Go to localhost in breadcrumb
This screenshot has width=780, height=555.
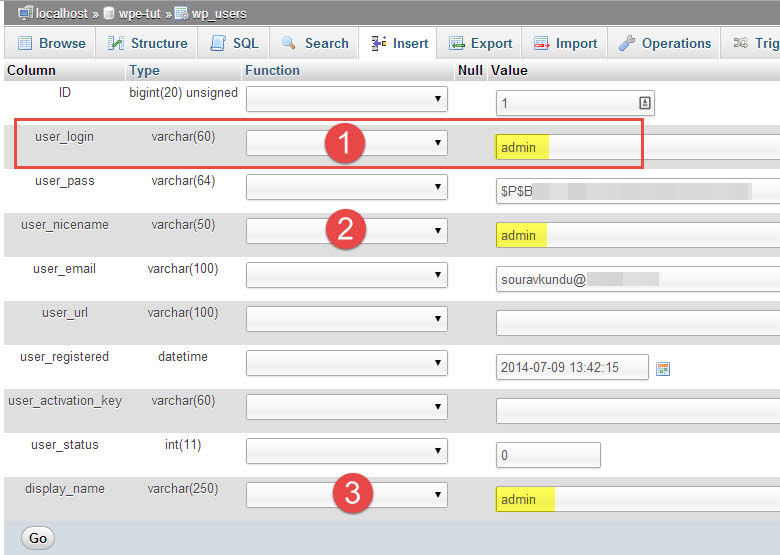tap(62, 13)
